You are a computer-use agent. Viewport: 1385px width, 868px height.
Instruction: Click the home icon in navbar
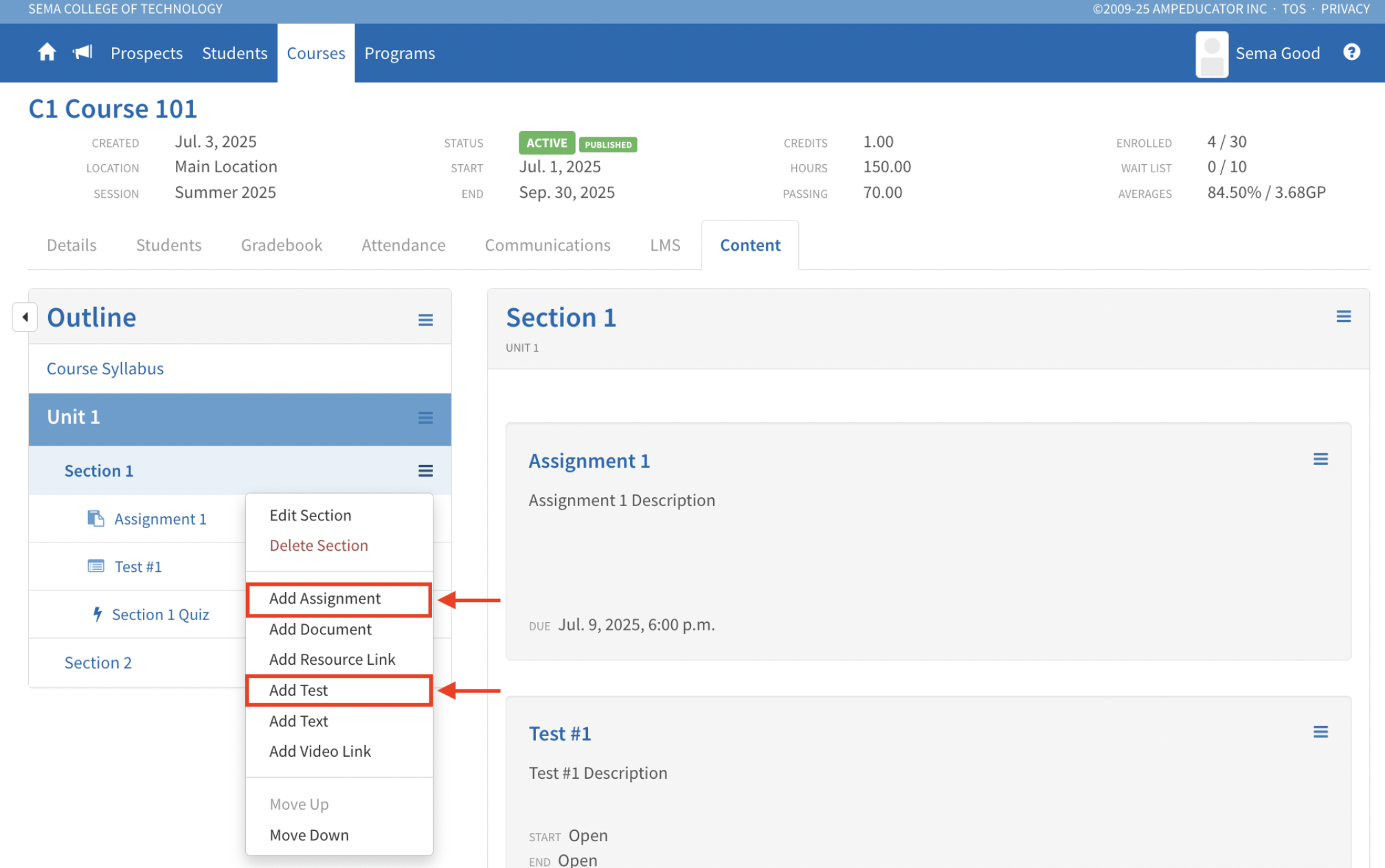[47, 53]
